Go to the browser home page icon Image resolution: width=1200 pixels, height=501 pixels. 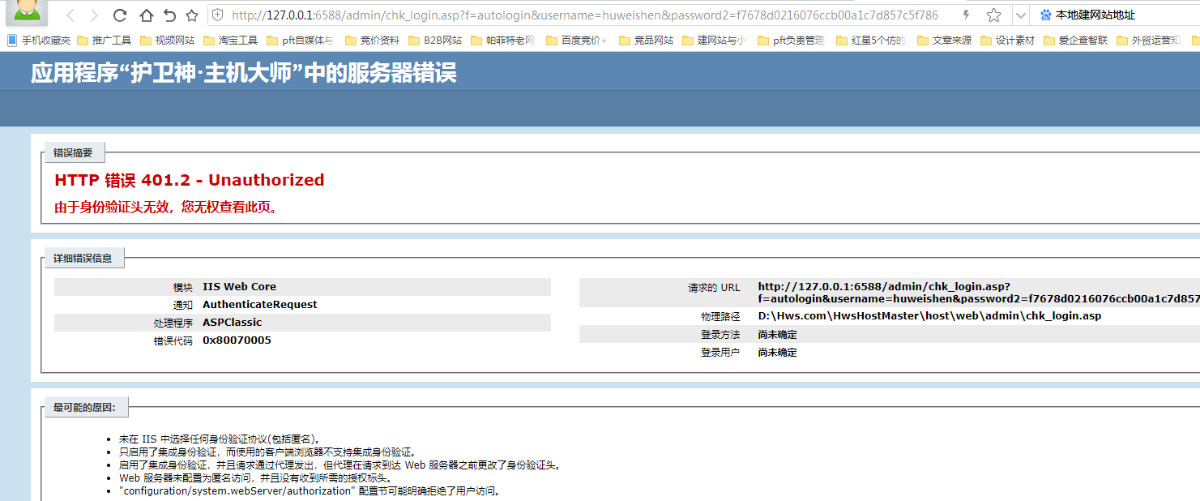pyautogui.click(x=146, y=16)
